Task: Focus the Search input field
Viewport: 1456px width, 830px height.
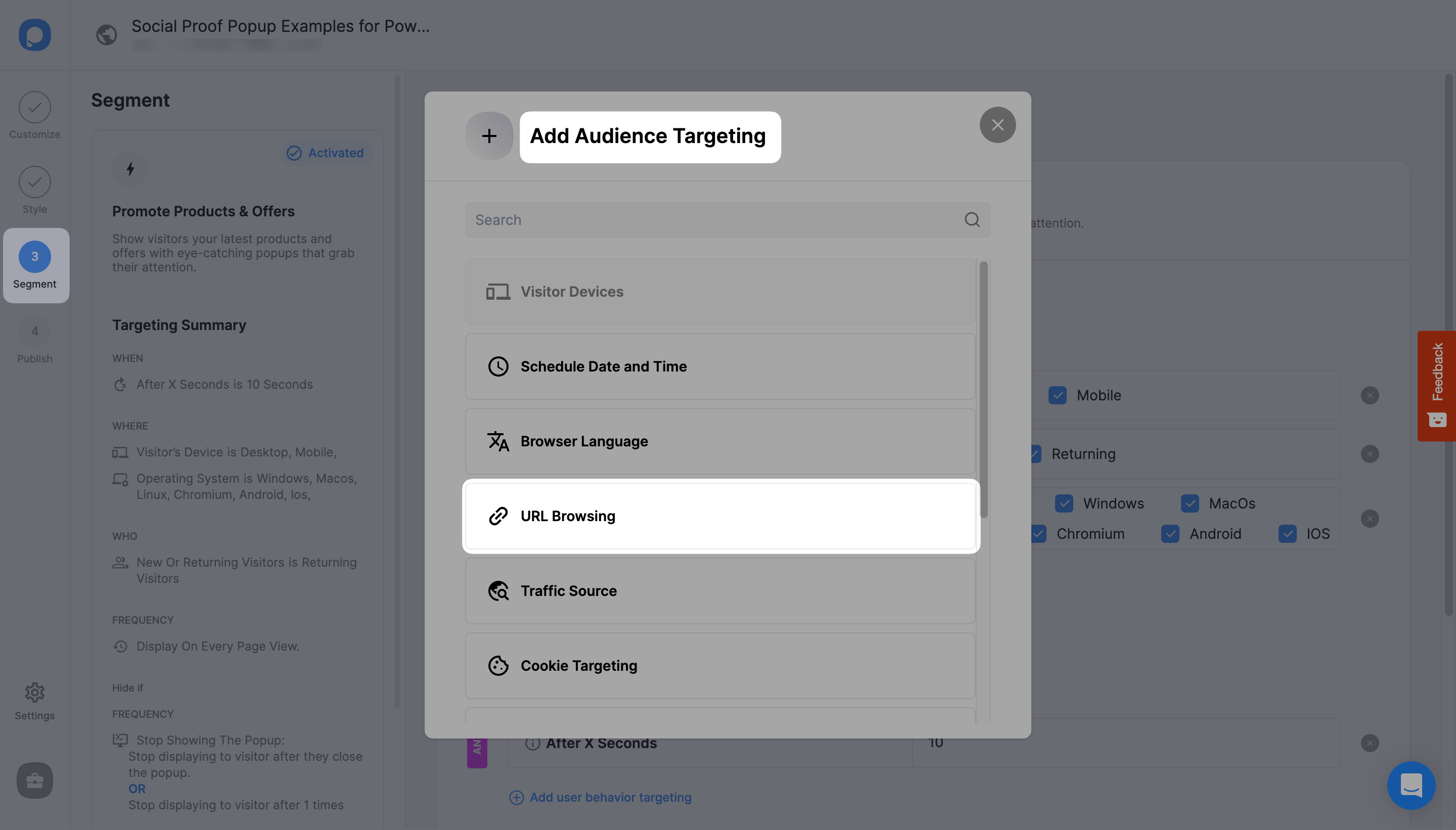Action: coord(727,220)
